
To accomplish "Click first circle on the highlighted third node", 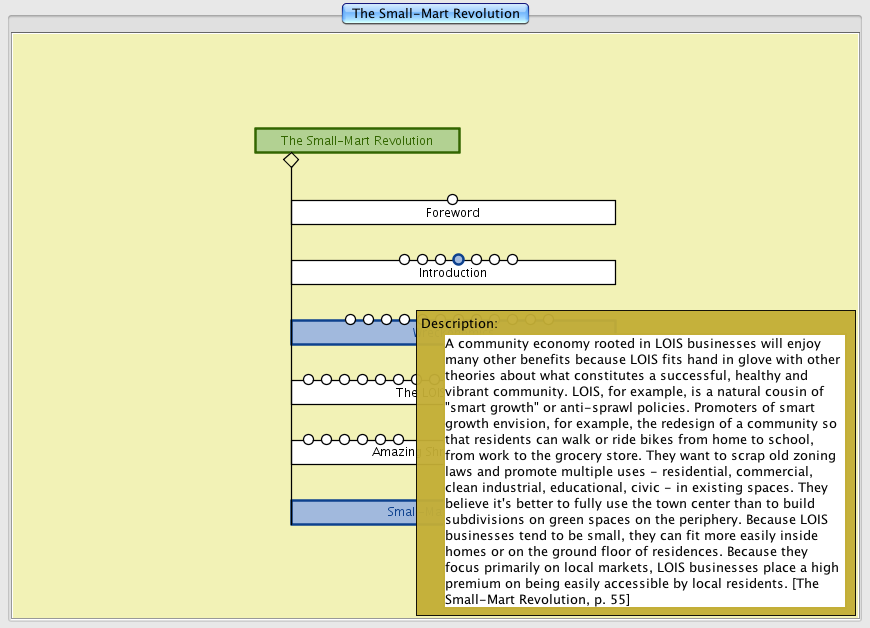I will coord(350,320).
